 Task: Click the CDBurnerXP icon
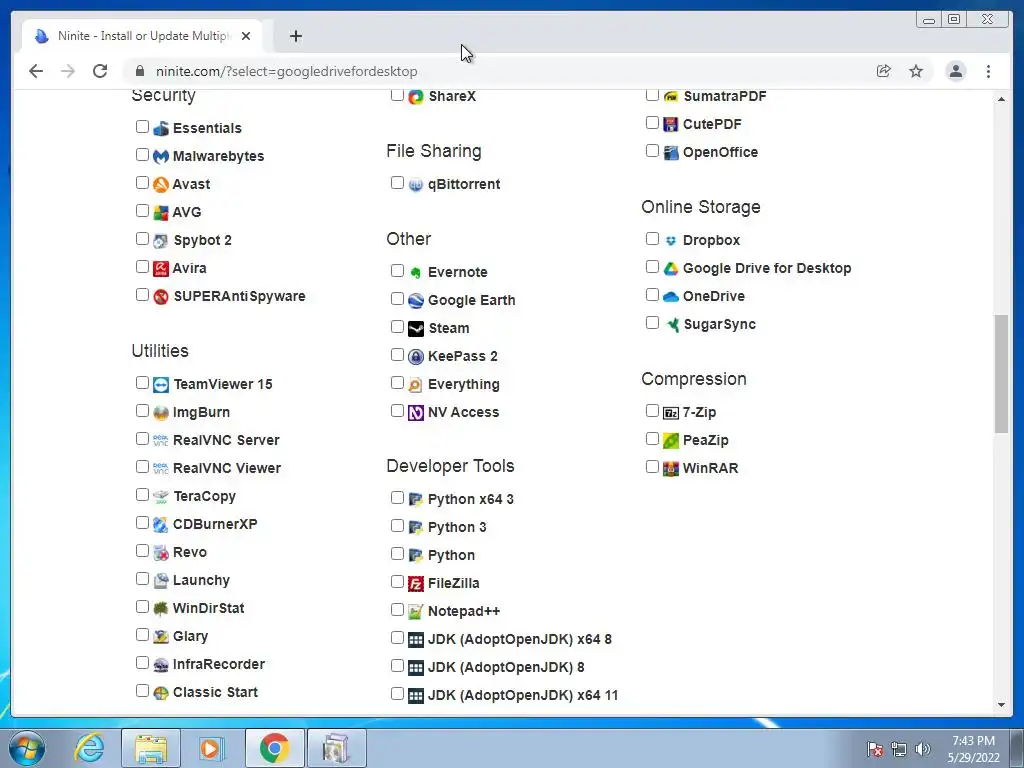pos(161,524)
